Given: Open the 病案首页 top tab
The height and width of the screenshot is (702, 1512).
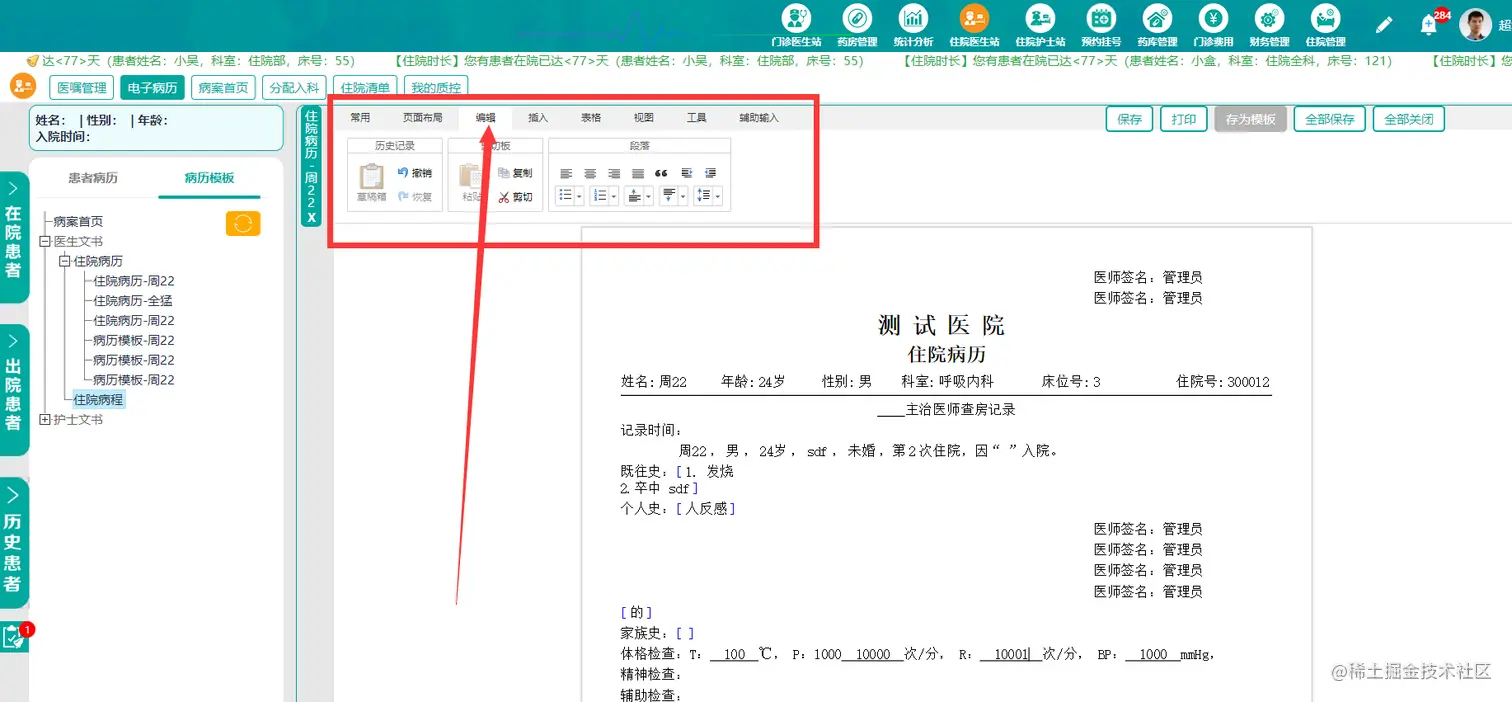Looking at the screenshot, I should (223, 88).
